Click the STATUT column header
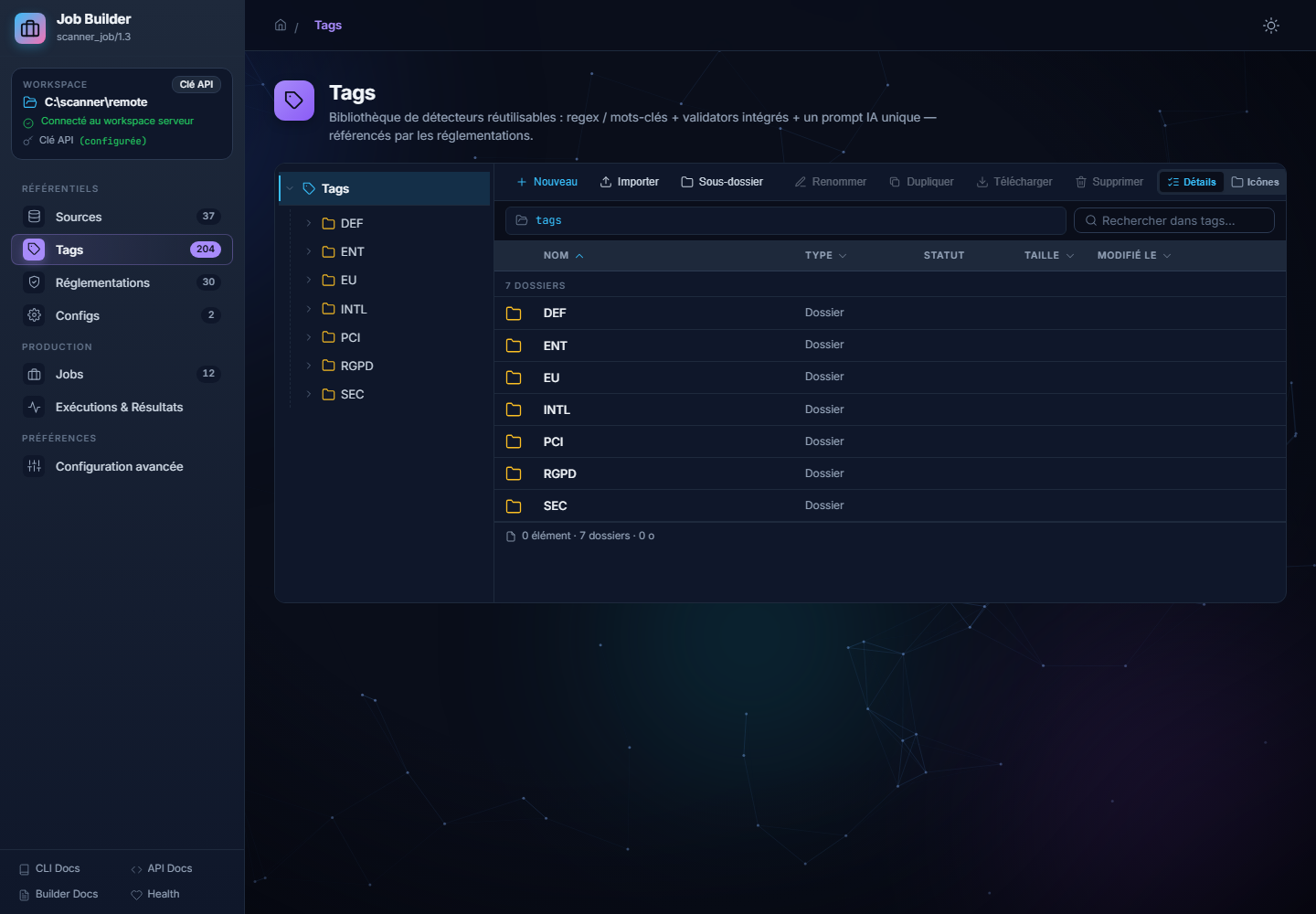This screenshot has width=1316, height=914. (x=944, y=255)
